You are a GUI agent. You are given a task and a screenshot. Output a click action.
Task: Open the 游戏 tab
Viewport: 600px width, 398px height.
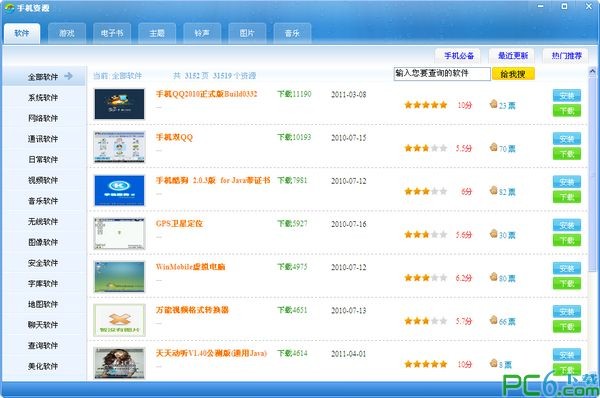click(67, 33)
